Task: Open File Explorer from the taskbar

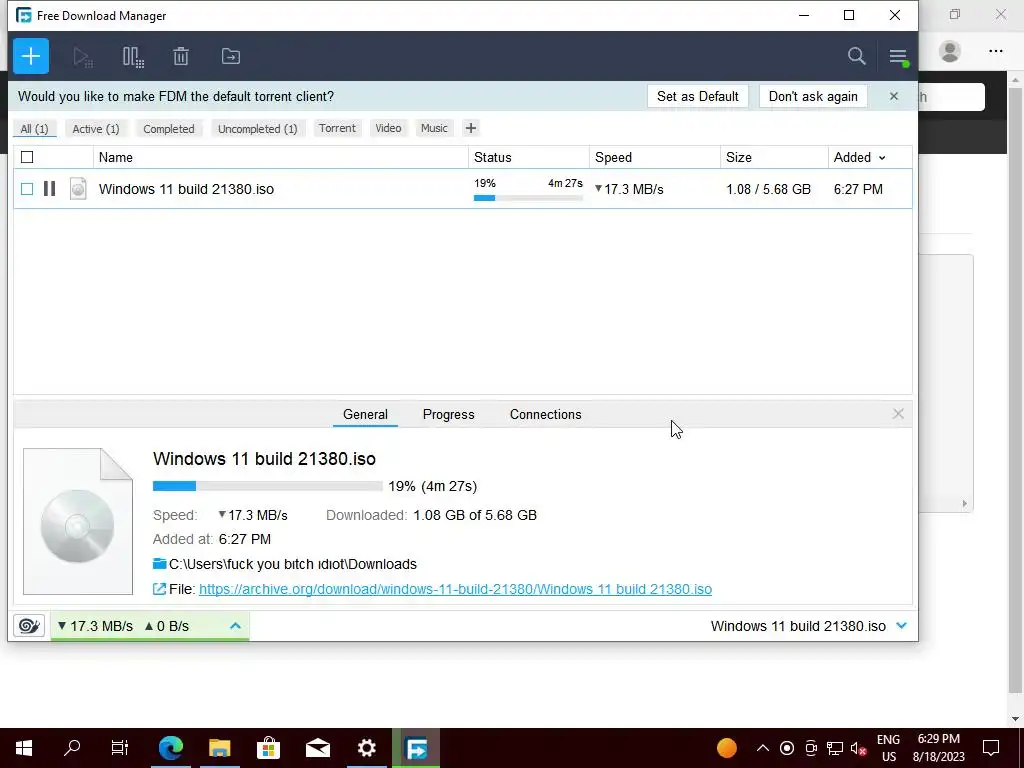Action: [220, 748]
